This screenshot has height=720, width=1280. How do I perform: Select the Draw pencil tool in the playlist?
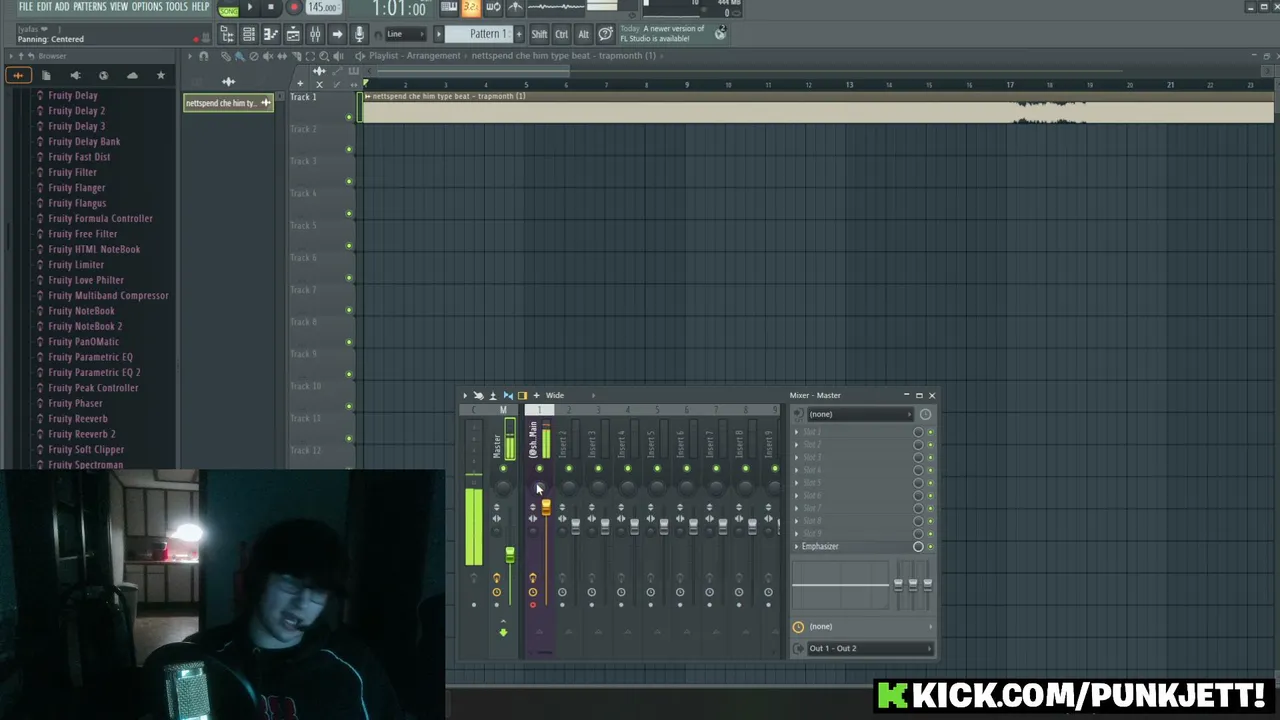click(x=226, y=56)
